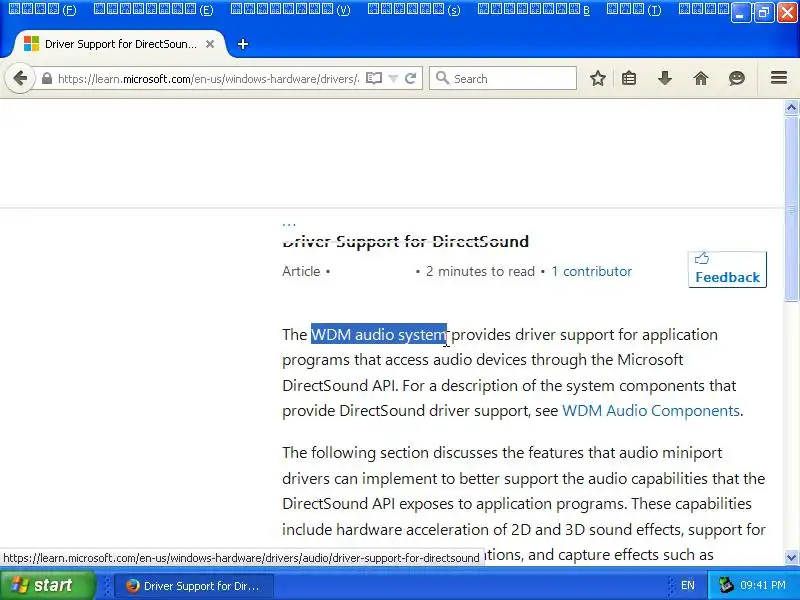Open the menu bar item marked B
Screen dimensions: 800x600
click(x=534, y=9)
